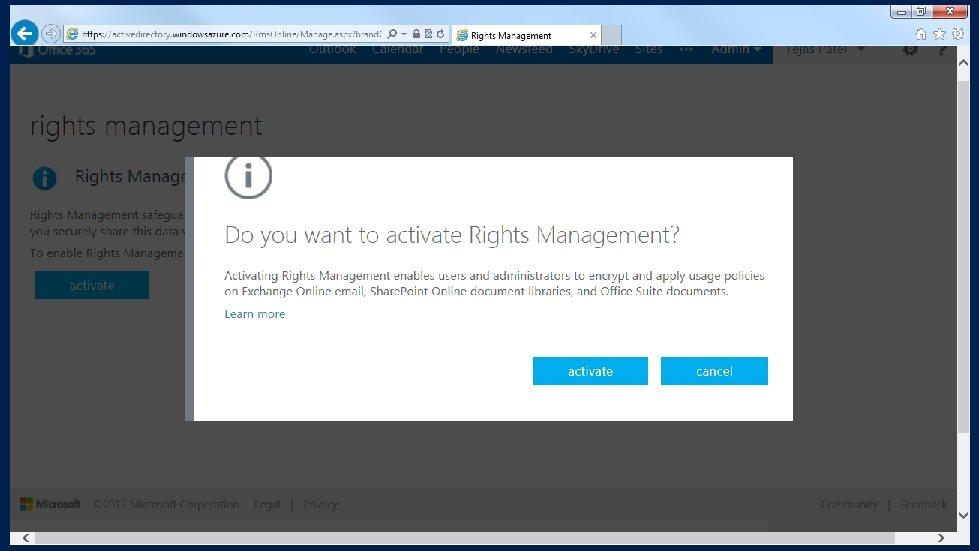
Task: Close the Rights Management tab
Action: click(x=593, y=36)
